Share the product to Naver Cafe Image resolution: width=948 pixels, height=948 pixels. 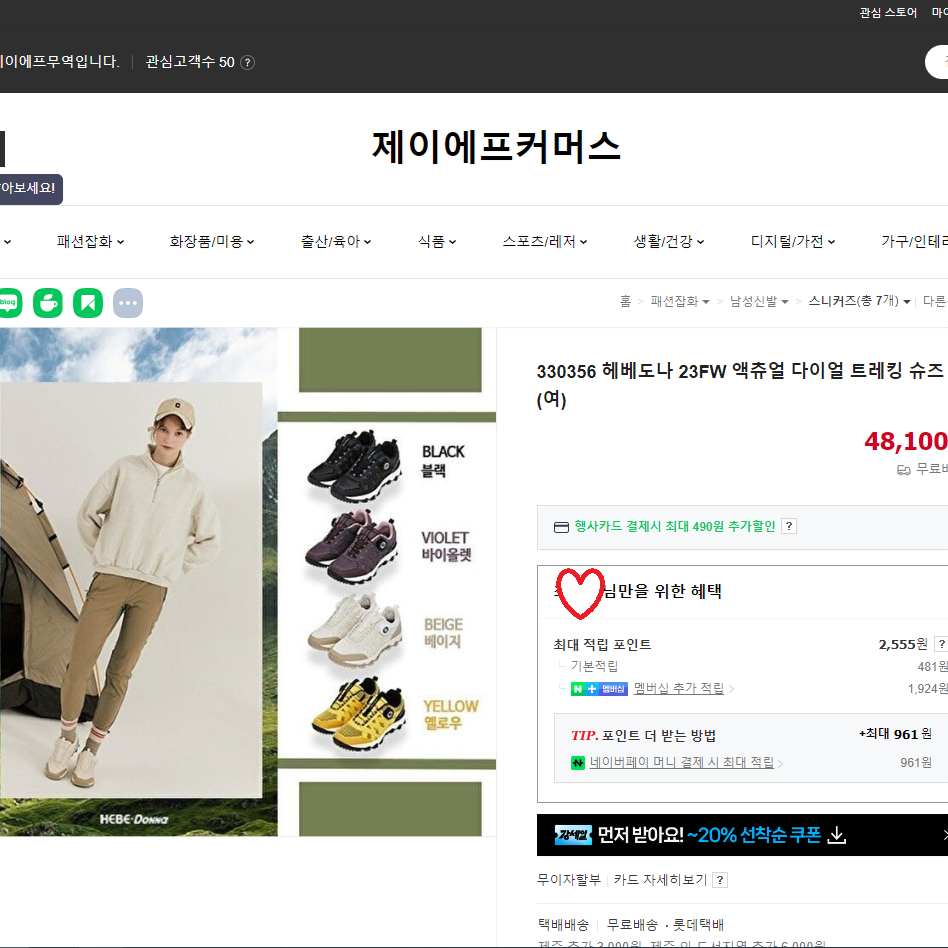48,303
